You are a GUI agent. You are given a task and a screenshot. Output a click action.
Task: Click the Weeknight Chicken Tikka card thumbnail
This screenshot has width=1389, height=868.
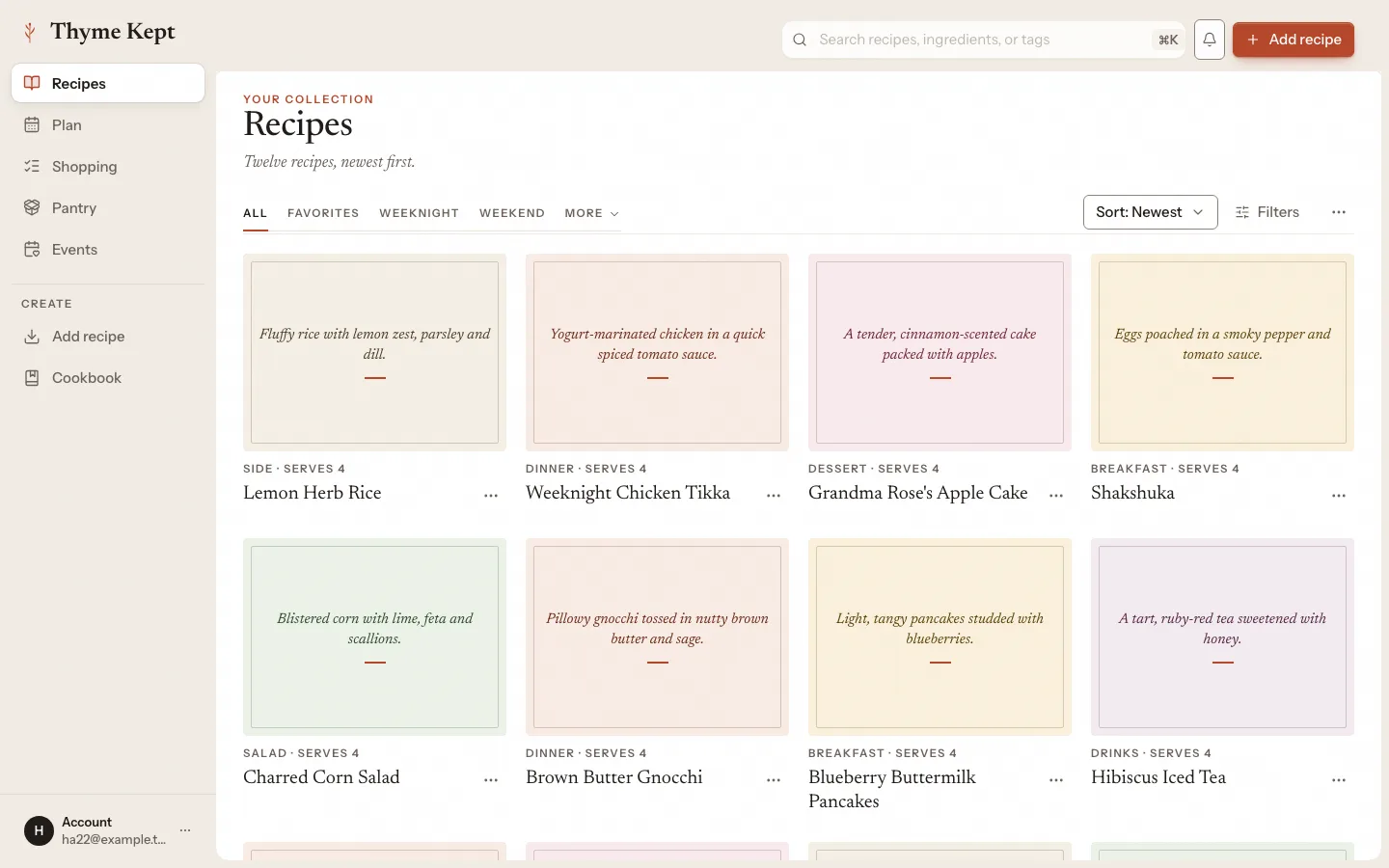(x=657, y=352)
